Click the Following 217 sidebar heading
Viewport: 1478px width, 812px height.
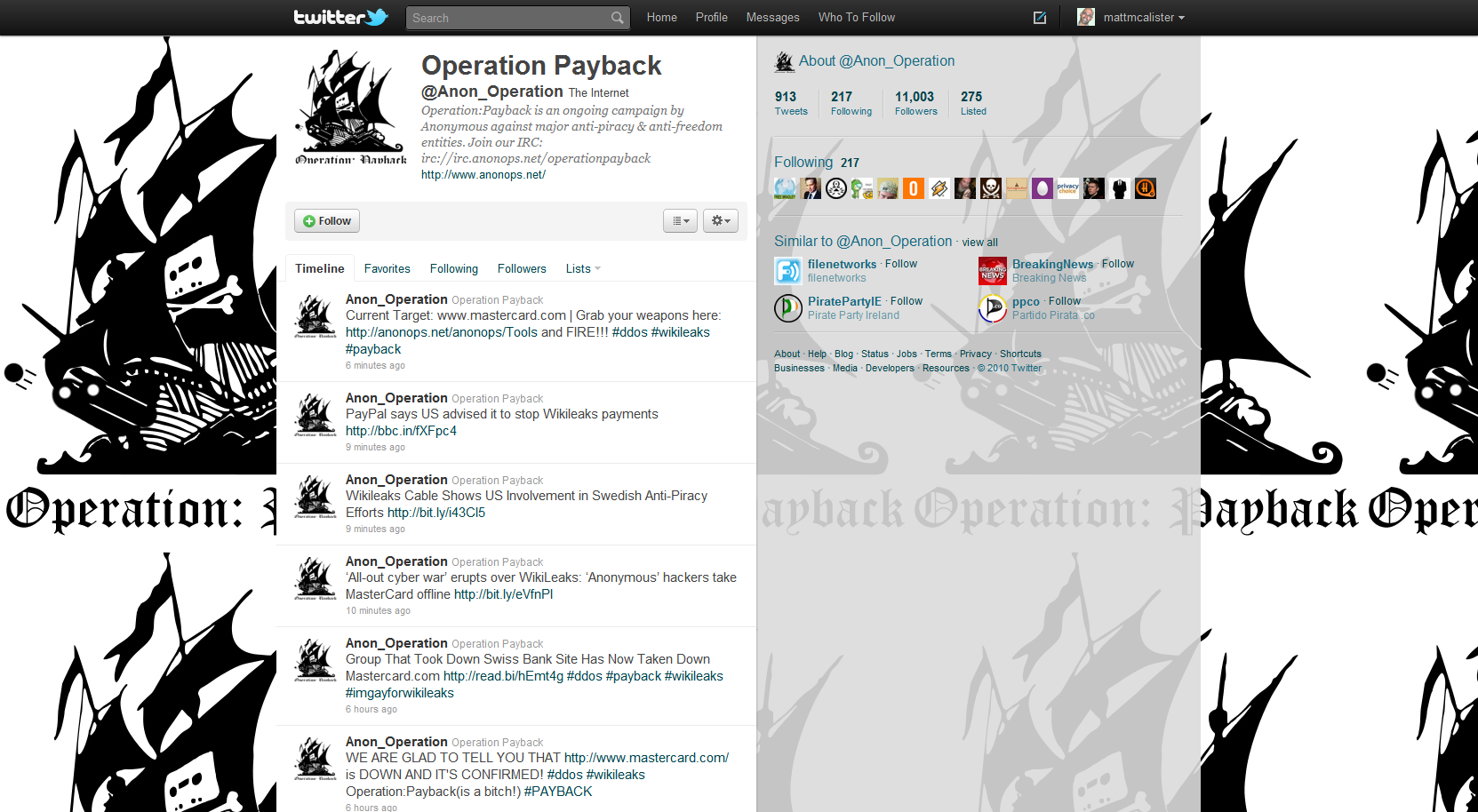click(817, 163)
